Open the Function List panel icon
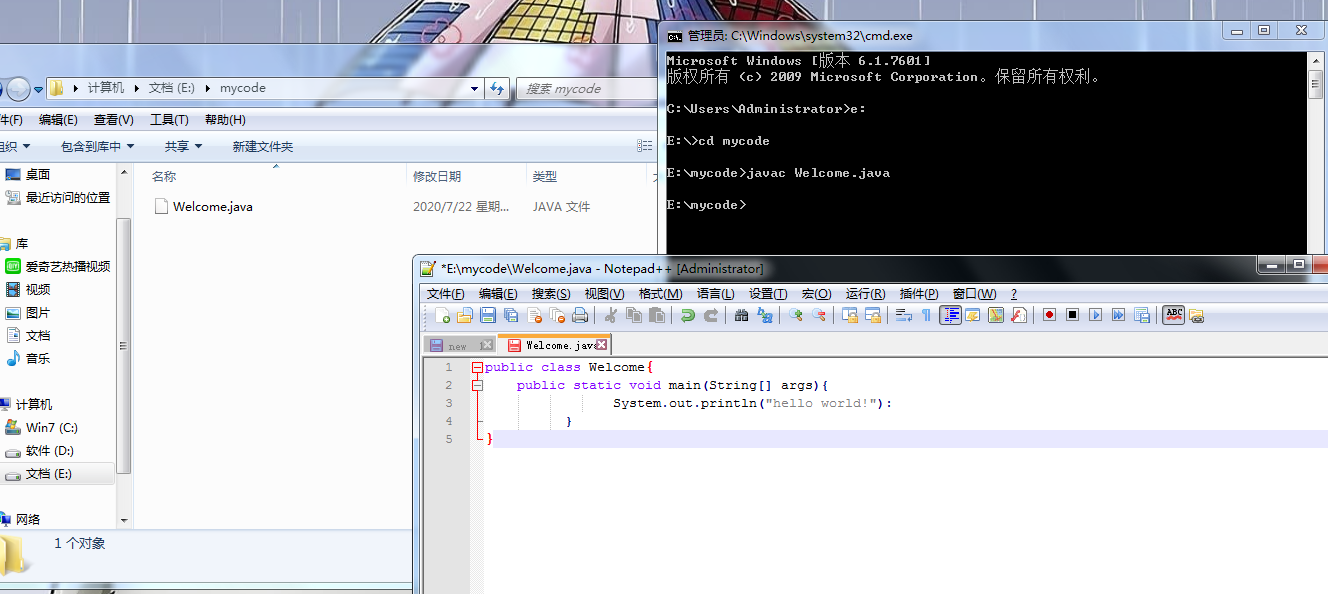 coord(1019,315)
